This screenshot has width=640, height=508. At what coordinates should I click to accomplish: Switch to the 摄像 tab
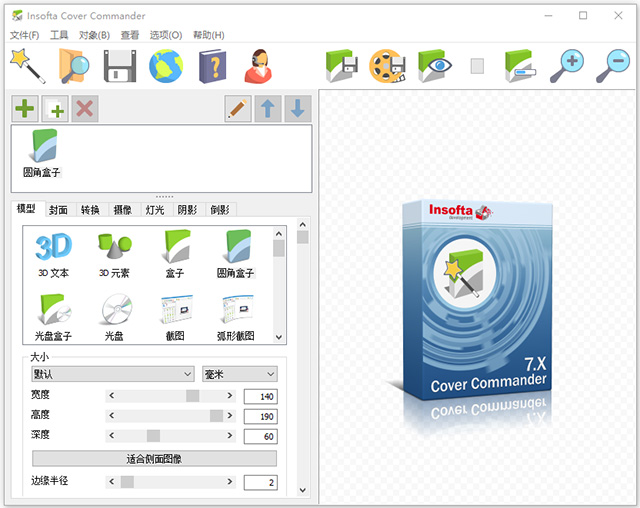click(122, 210)
